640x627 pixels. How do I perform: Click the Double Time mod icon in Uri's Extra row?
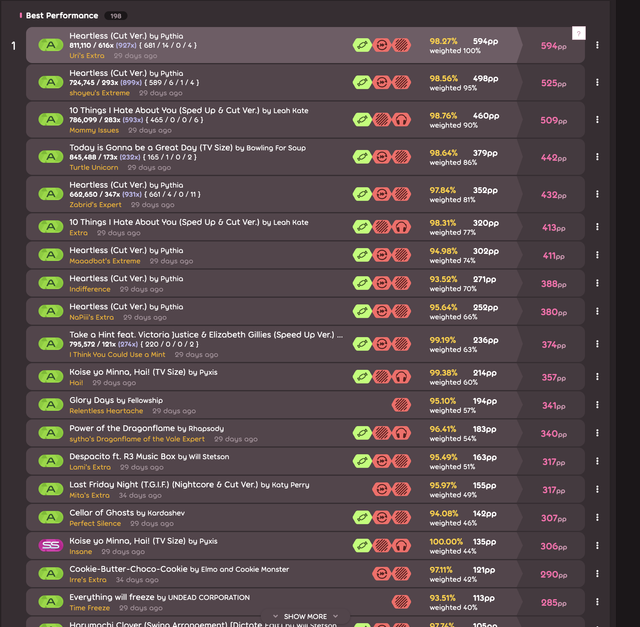click(x=382, y=45)
